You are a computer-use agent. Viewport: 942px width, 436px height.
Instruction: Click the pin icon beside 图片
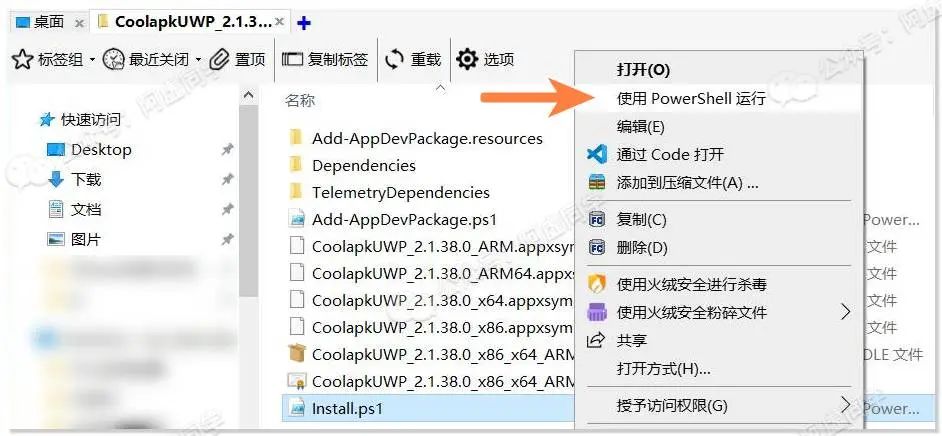[x=227, y=240]
